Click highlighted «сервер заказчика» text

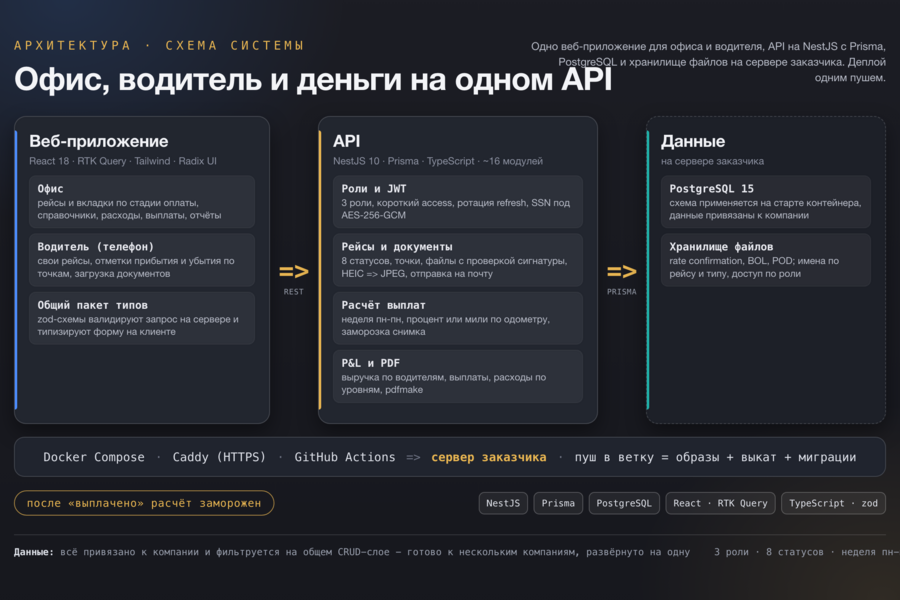pos(489,458)
